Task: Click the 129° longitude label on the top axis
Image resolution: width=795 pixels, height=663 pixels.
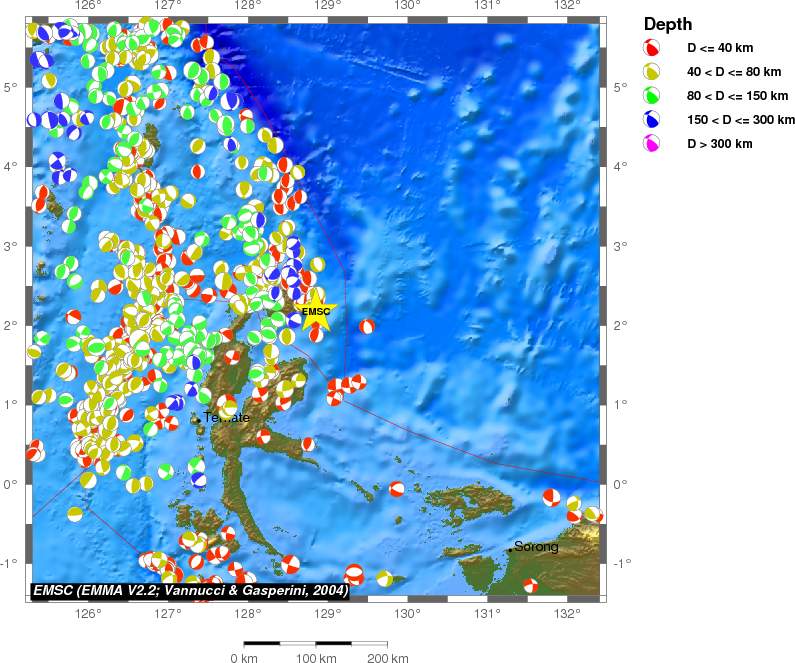Action: [x=328, y=6]
